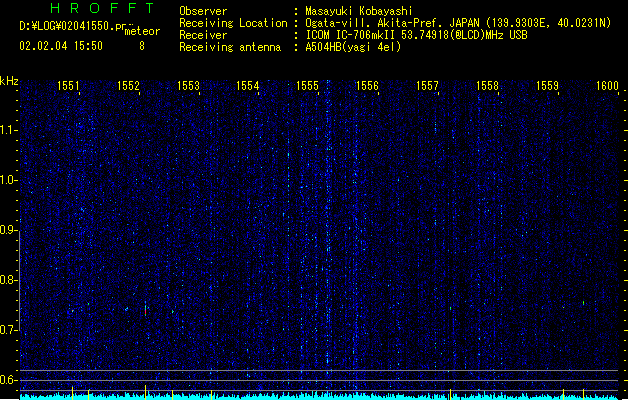Click the 1553 time axis label

pyautogui.click(x=188, y=86)
